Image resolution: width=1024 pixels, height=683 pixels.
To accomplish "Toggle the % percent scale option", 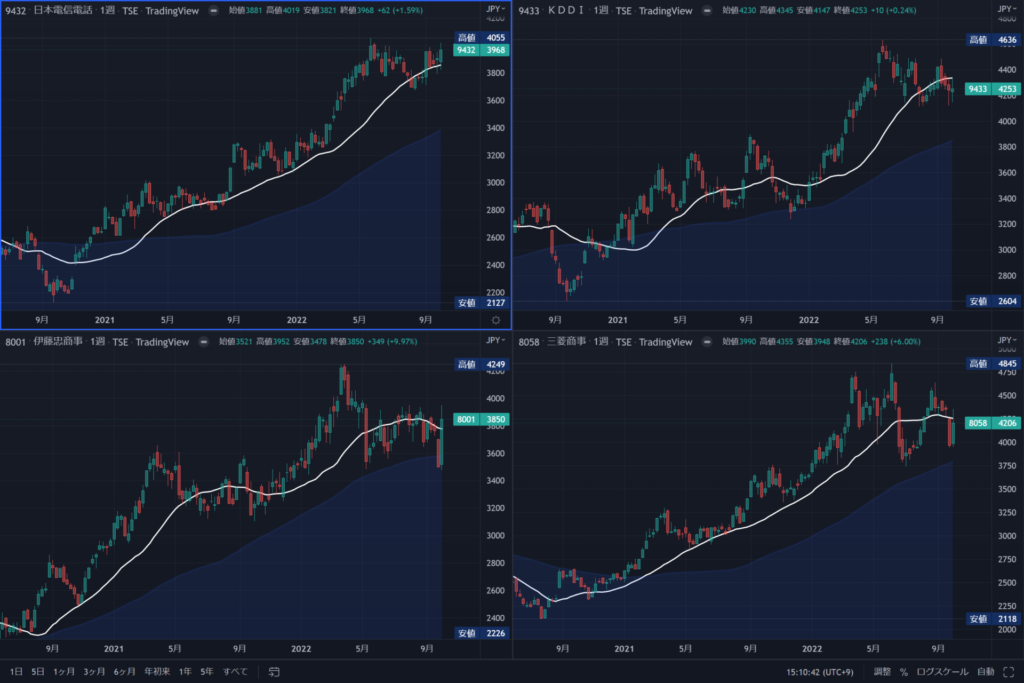I will tap(904, 672).
